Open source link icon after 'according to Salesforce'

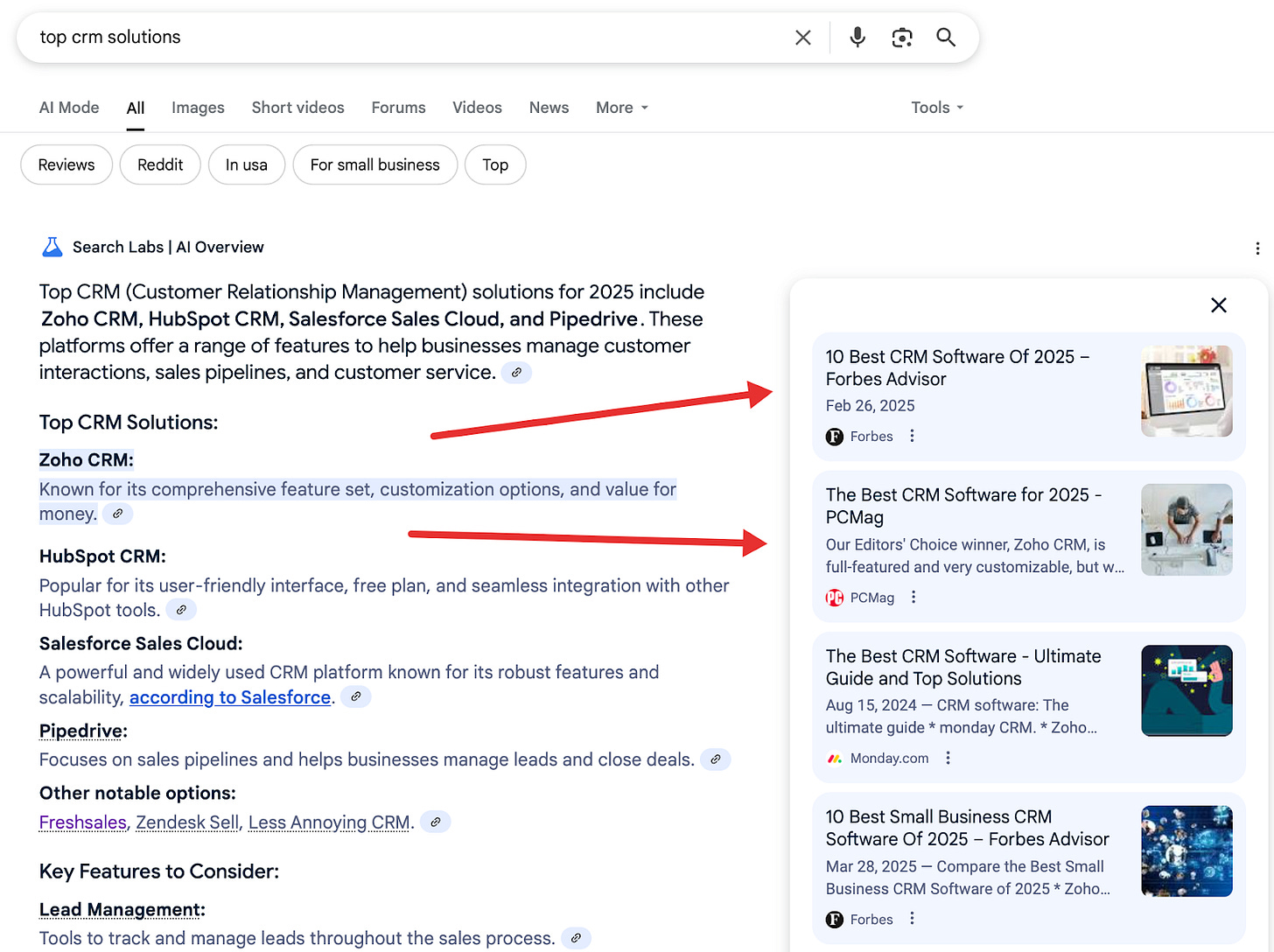pyautogui.click(x=355, y=697)
